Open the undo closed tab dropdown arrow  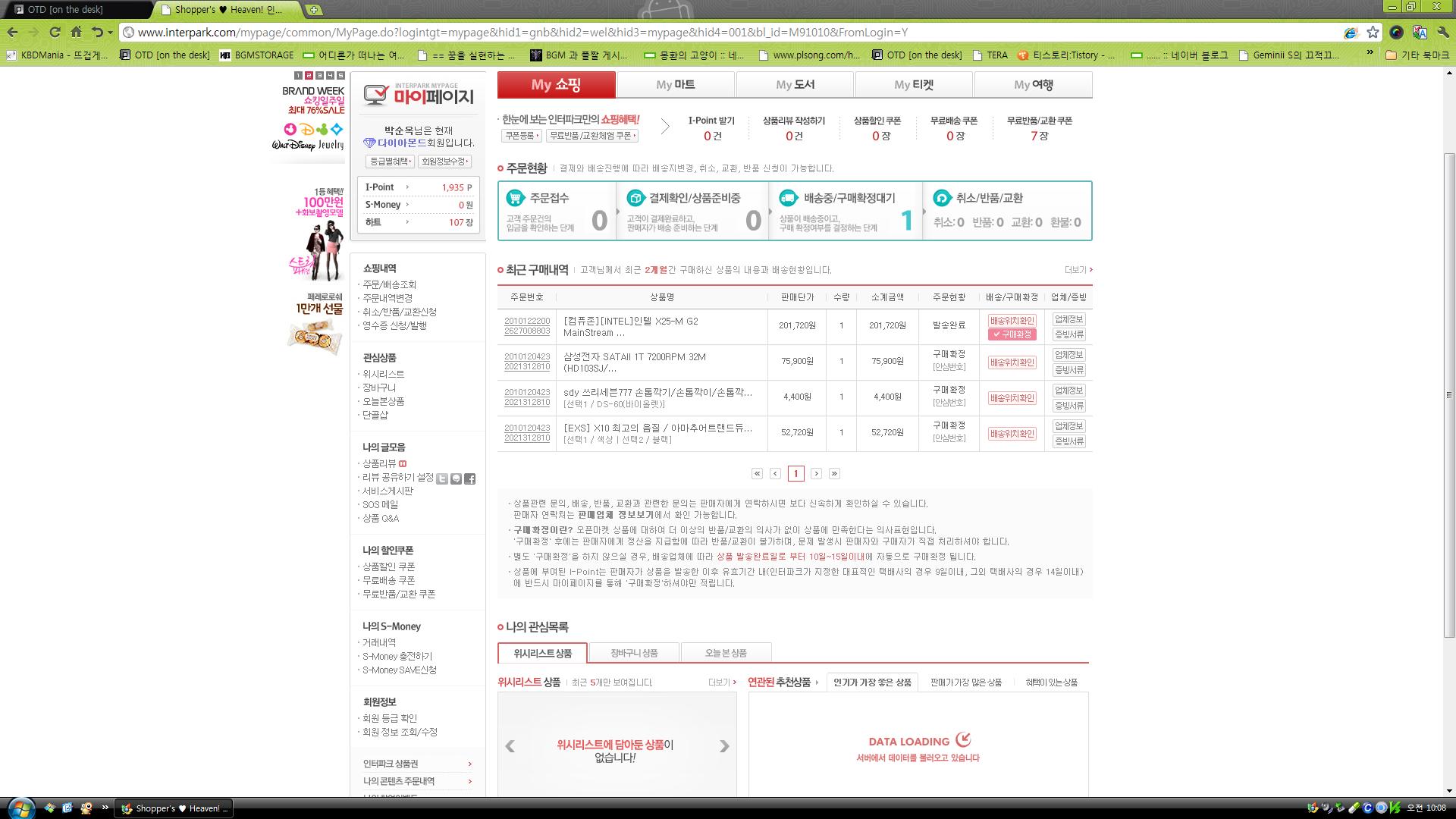pyautogui.click(x=110, y=33)
